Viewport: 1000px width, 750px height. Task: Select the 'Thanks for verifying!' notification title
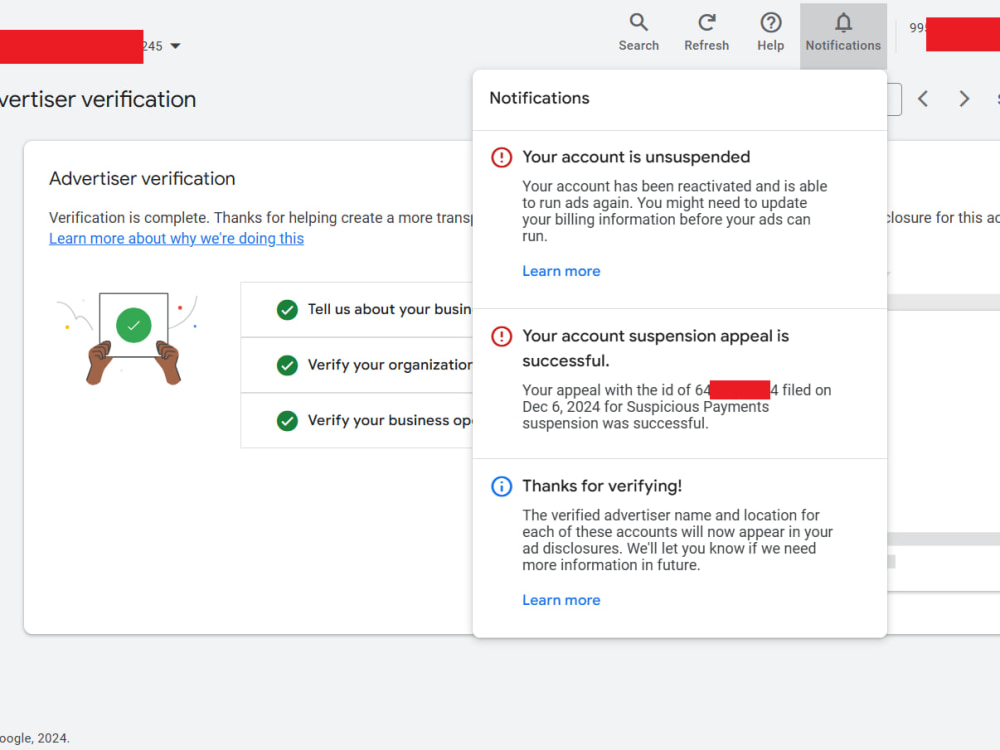click(x=602, y=486)
